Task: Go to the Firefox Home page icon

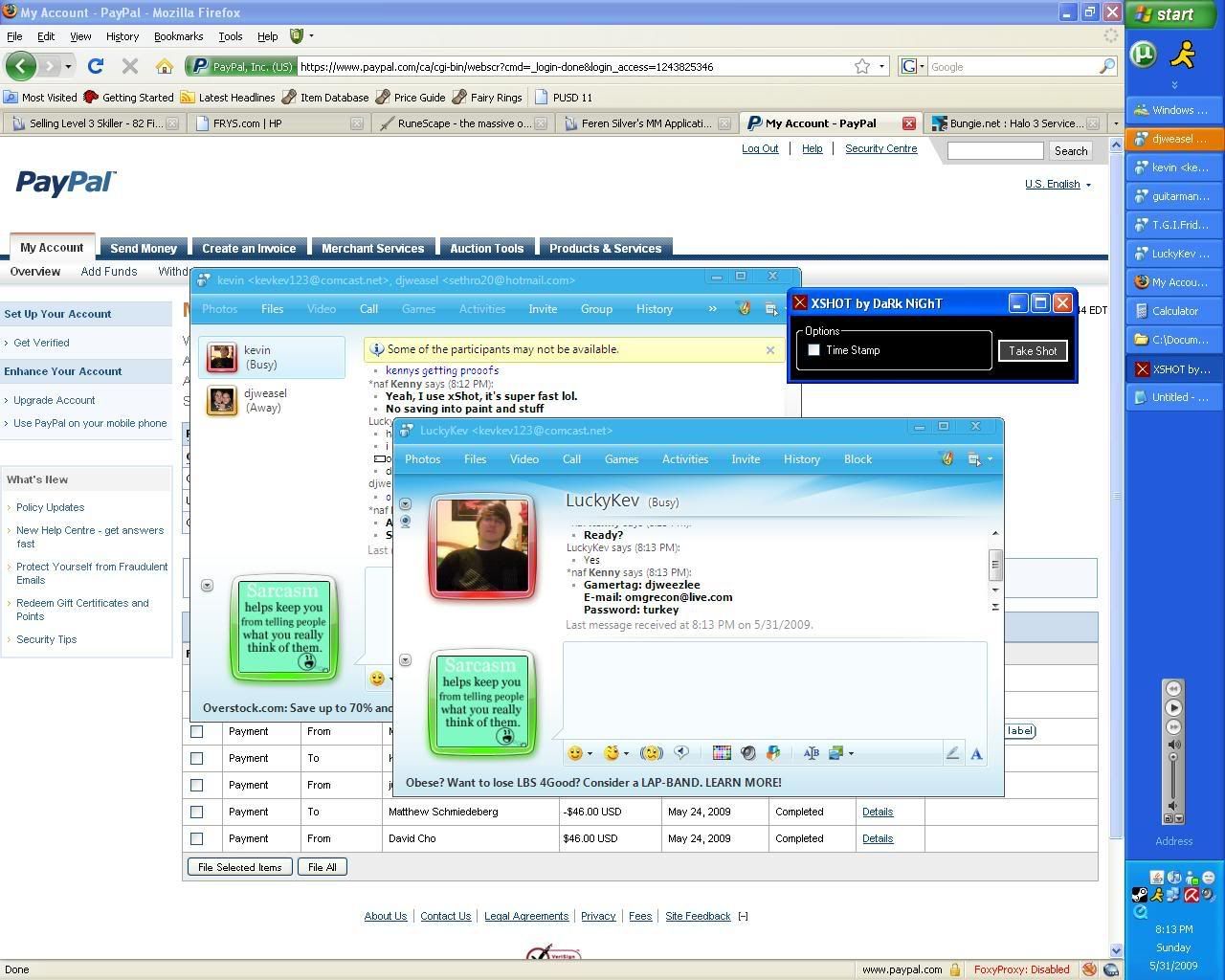Action: pos(165,66)
